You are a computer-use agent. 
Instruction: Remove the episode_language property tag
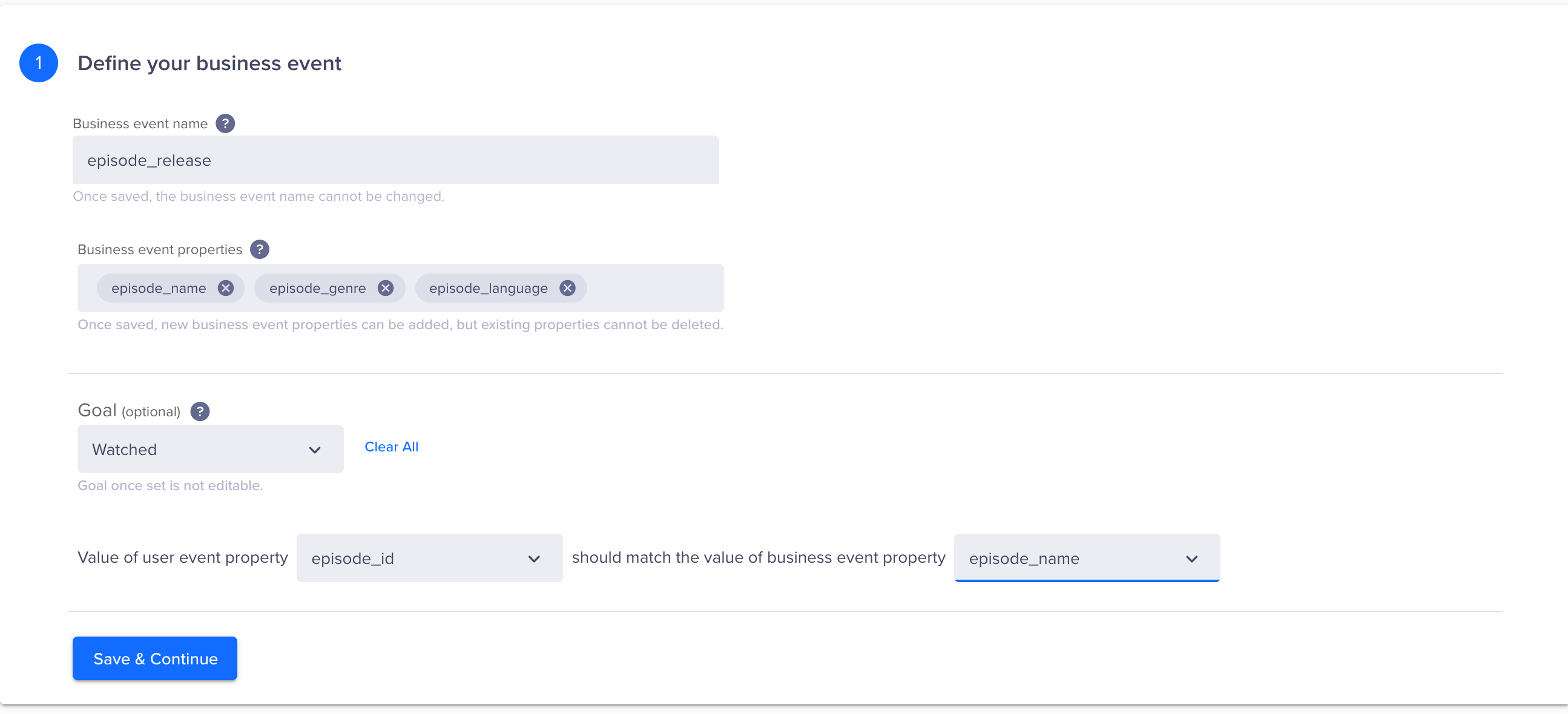click(567, 288)
